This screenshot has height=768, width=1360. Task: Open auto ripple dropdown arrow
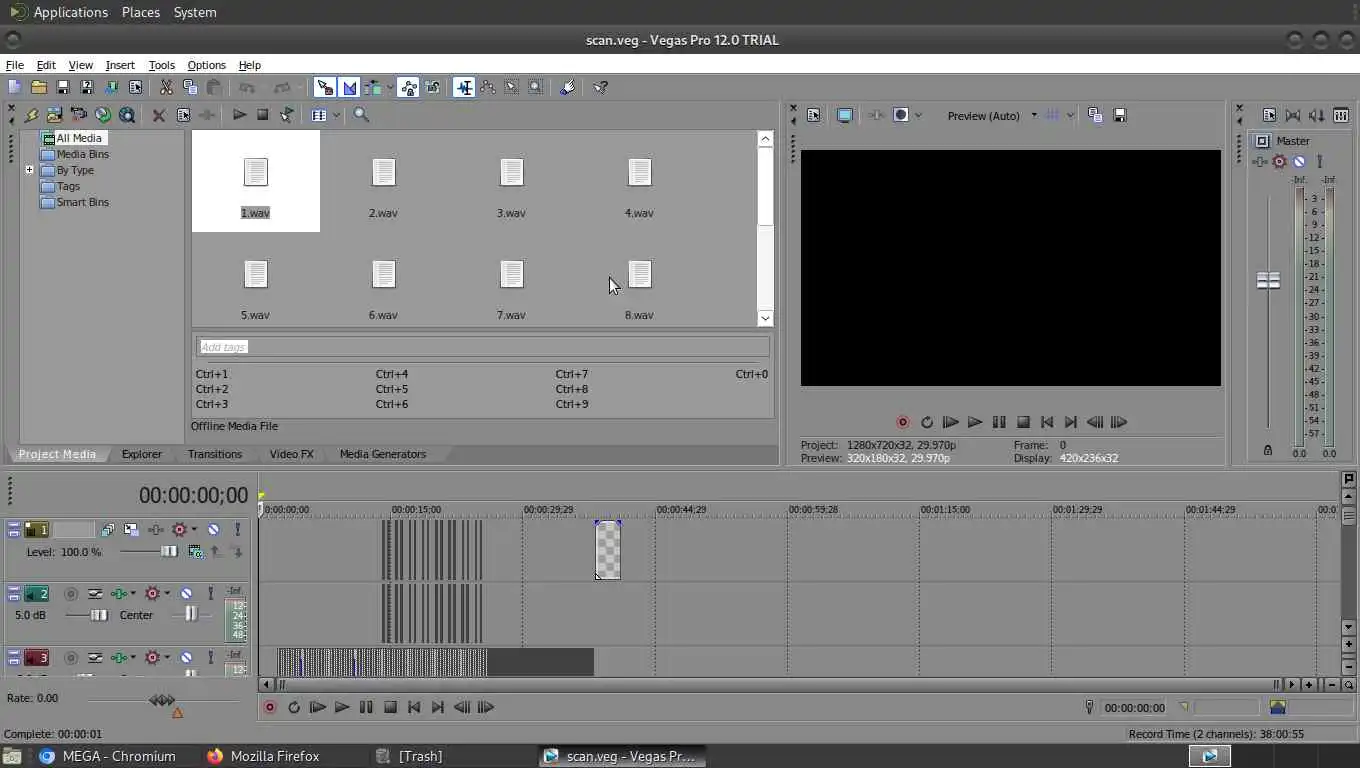pyautogui.click(x=390, y=87)
